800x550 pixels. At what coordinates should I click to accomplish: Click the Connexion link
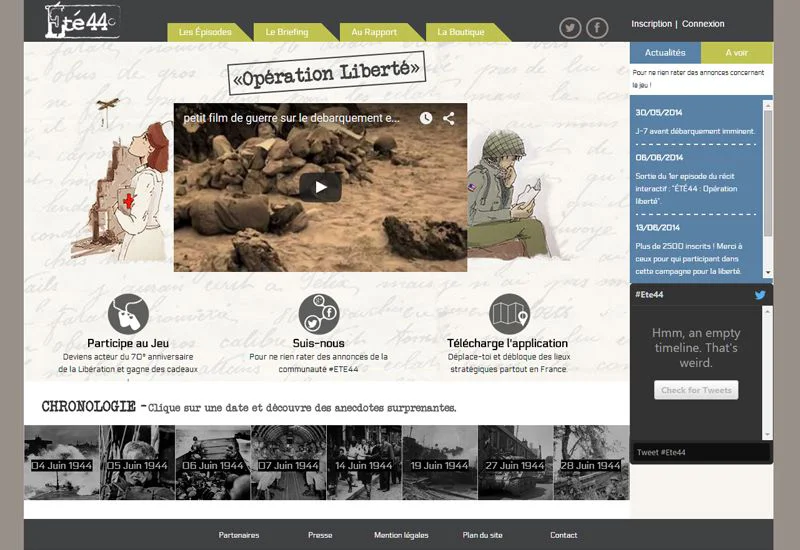pos(703,24)
